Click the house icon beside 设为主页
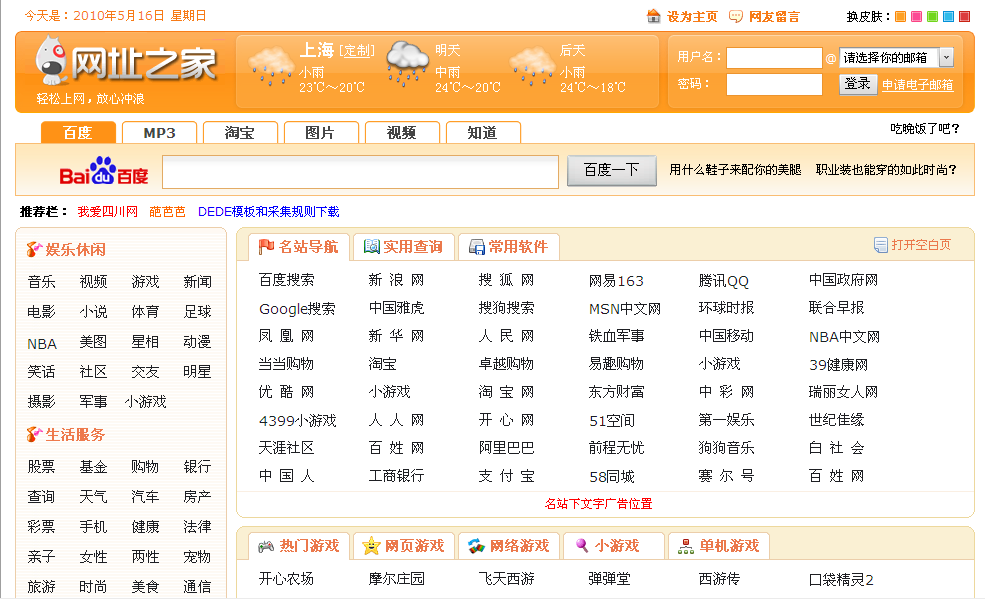This screenshot has width=985, height=599. pyautogui.click(x=653, y=16)
